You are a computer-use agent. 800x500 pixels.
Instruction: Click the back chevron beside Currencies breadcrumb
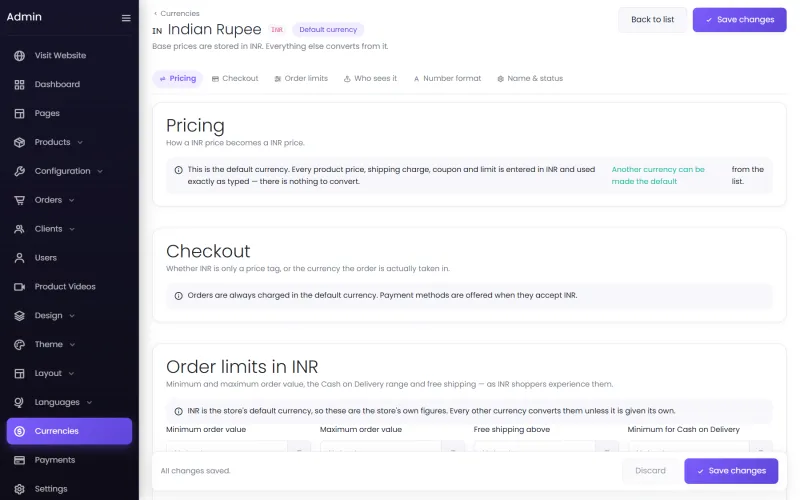[155, 13]
